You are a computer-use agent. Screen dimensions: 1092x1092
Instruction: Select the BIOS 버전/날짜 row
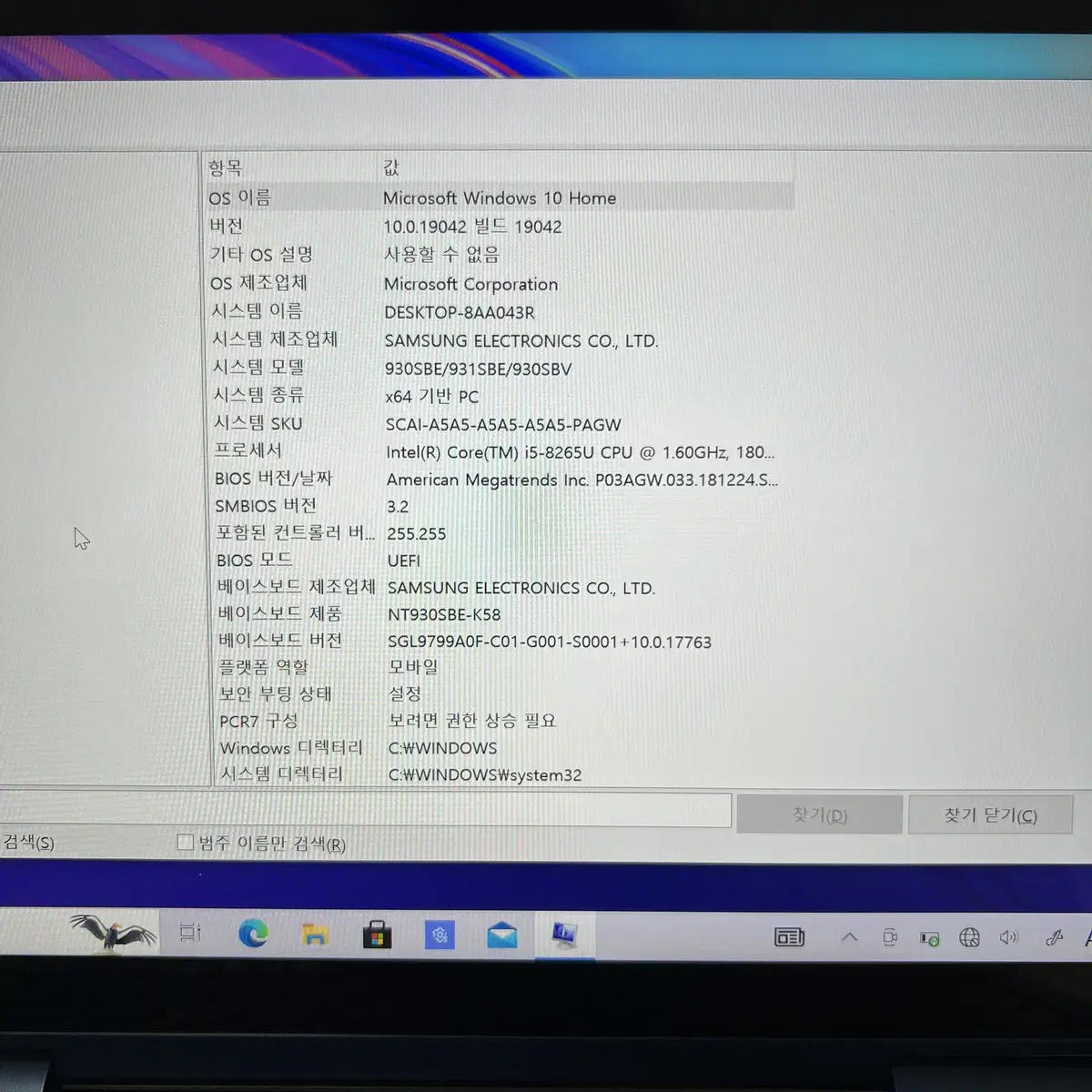pyautogui.click(x=501, y=479)
